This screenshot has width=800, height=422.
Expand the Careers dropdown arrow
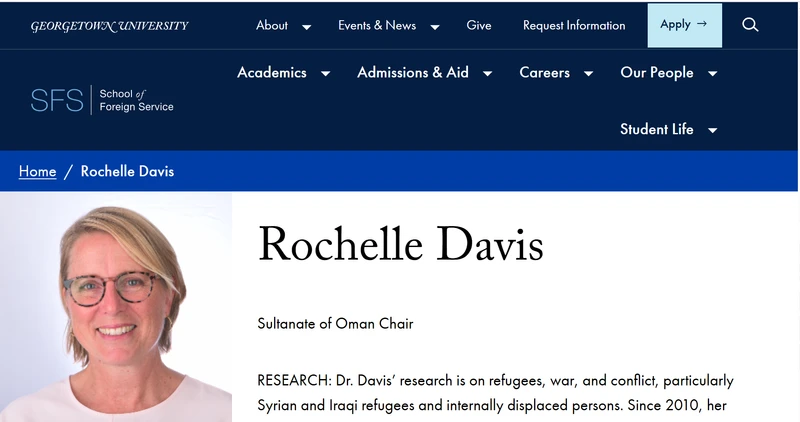(x=588, y=74)
